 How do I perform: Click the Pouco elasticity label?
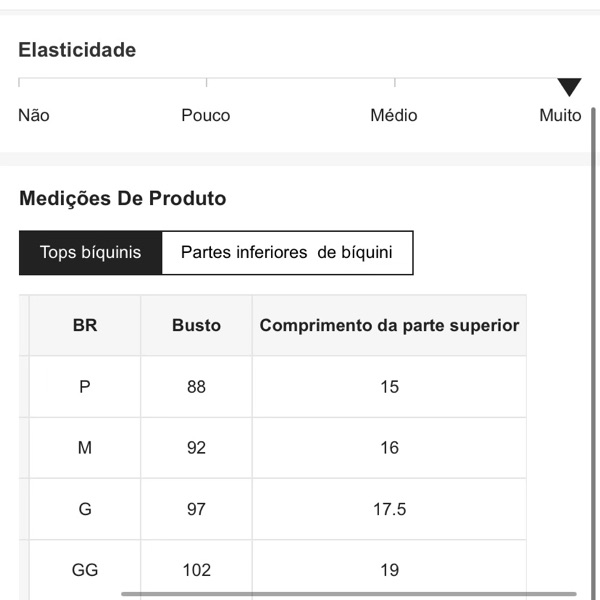[x=206, y=116]
